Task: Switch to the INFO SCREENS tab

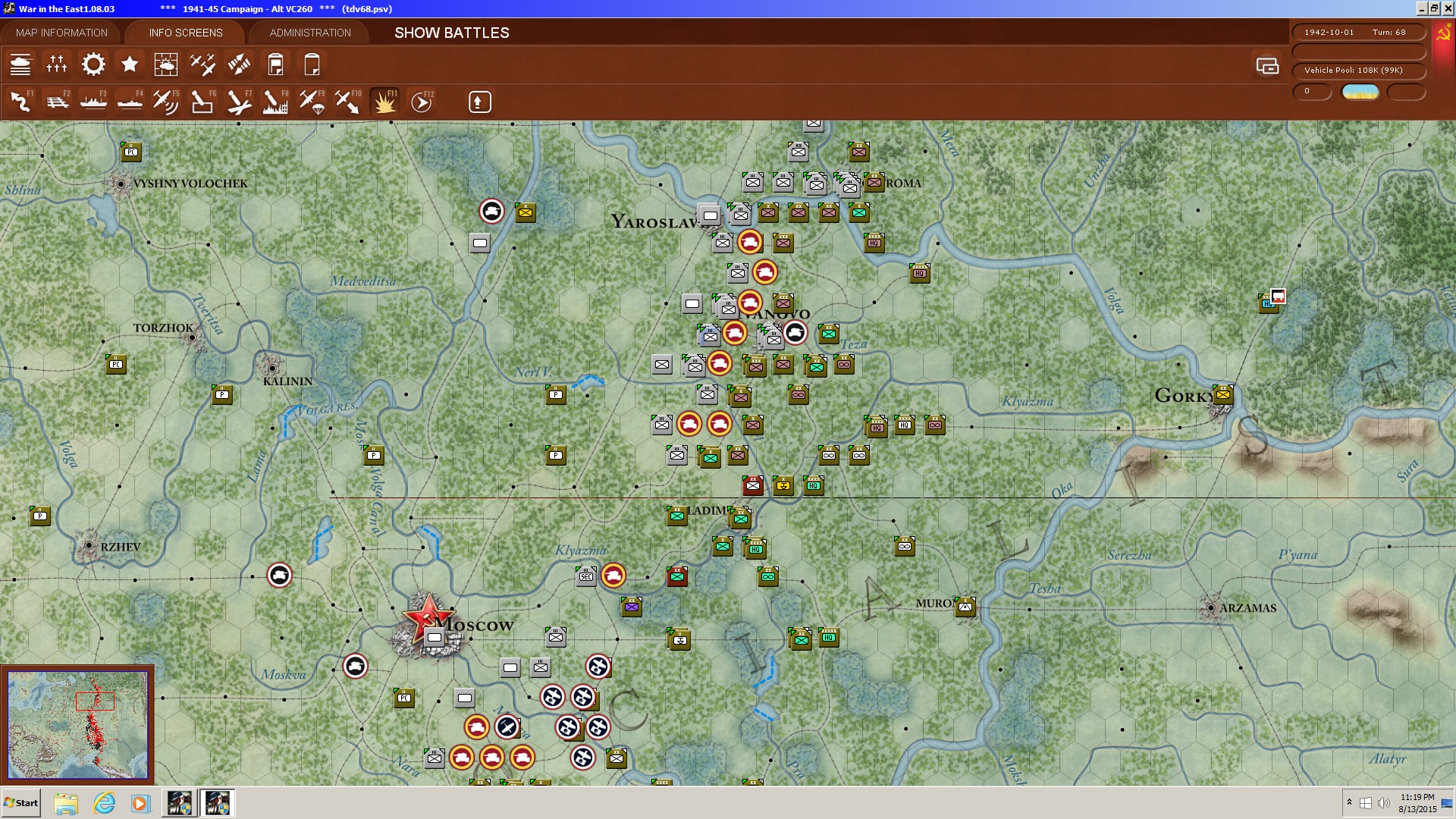Action: pyautogui.click(x=186, y=33)
